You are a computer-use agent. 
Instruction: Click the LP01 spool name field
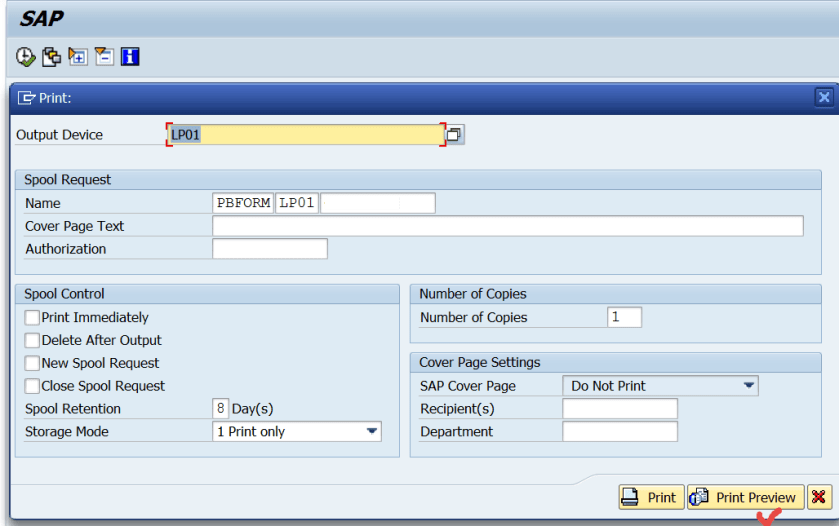pos(297,203)
